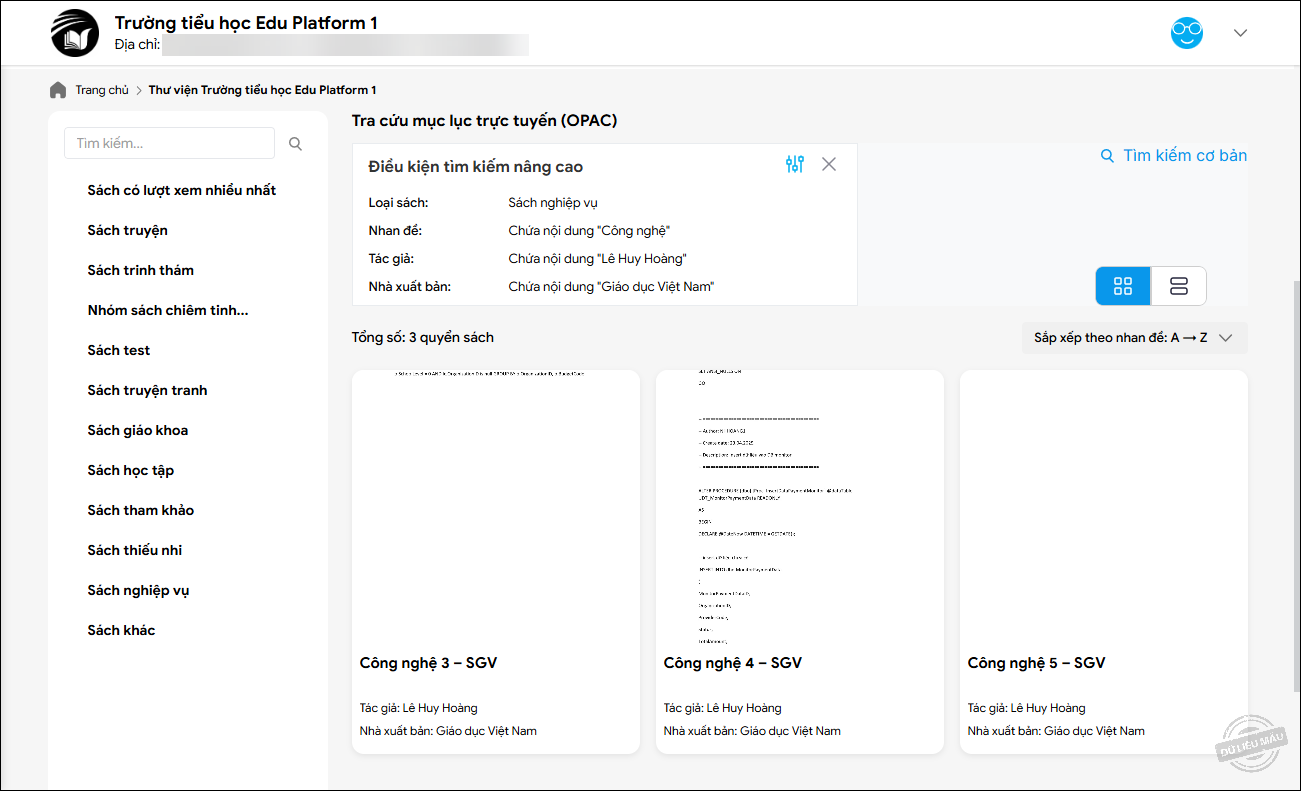Switch to grid view layout
Screen dimensions: 1301x791
pos(1123,286)
